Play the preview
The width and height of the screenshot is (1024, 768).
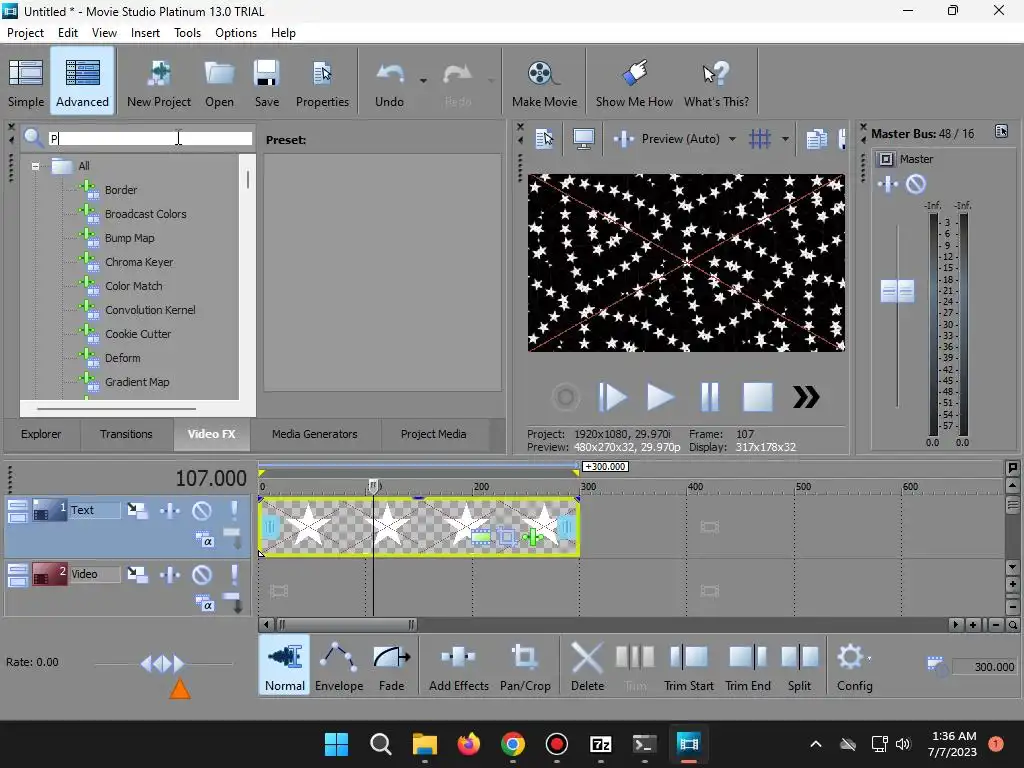(x=660, y=396)
